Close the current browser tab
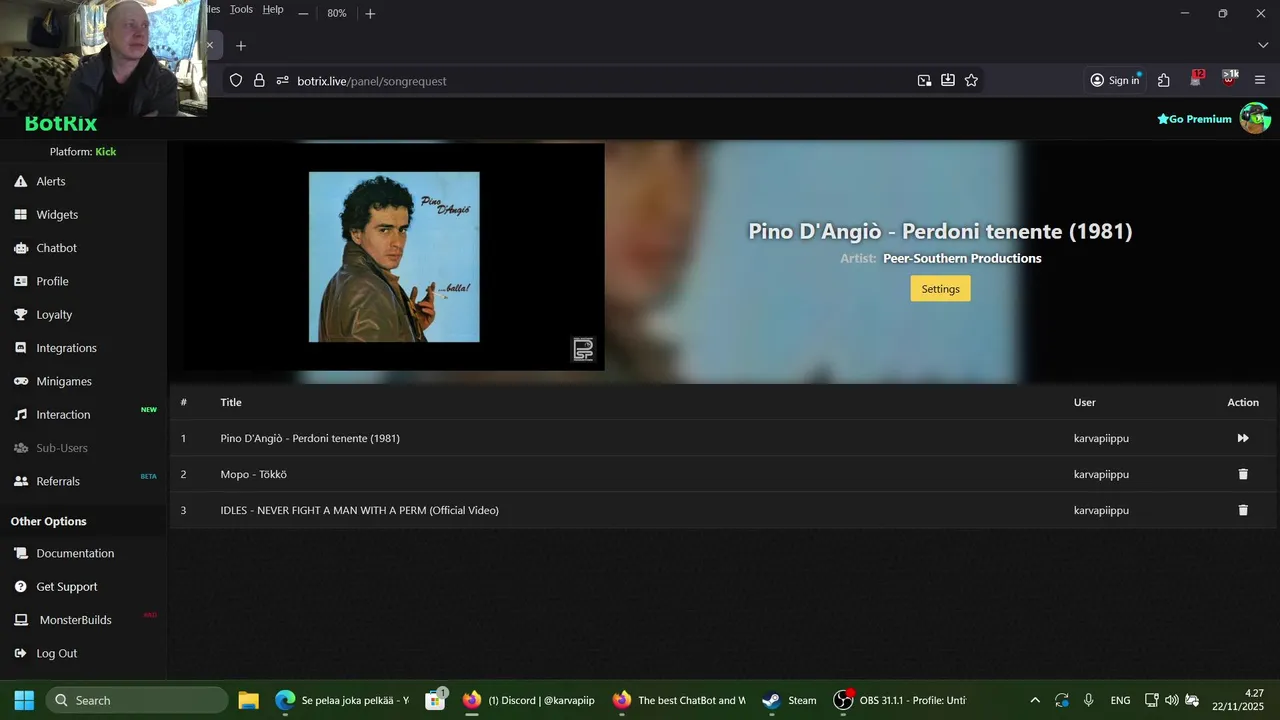This screenshot has width=1280, height=720. 210,45
